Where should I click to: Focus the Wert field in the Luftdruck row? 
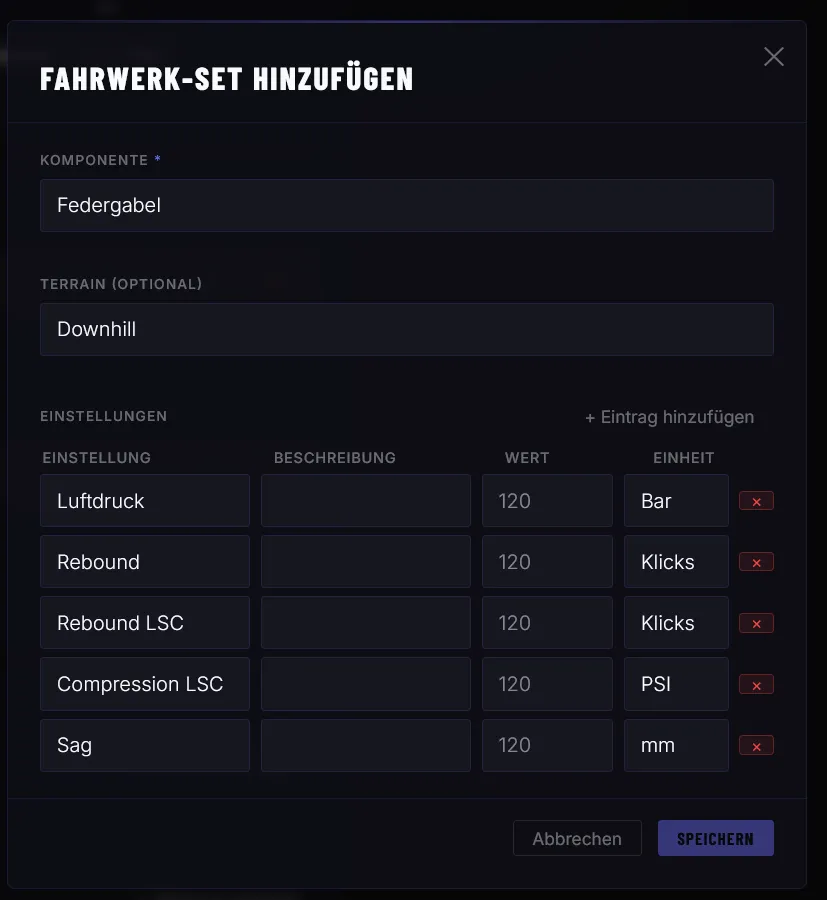tap(547, 500)
